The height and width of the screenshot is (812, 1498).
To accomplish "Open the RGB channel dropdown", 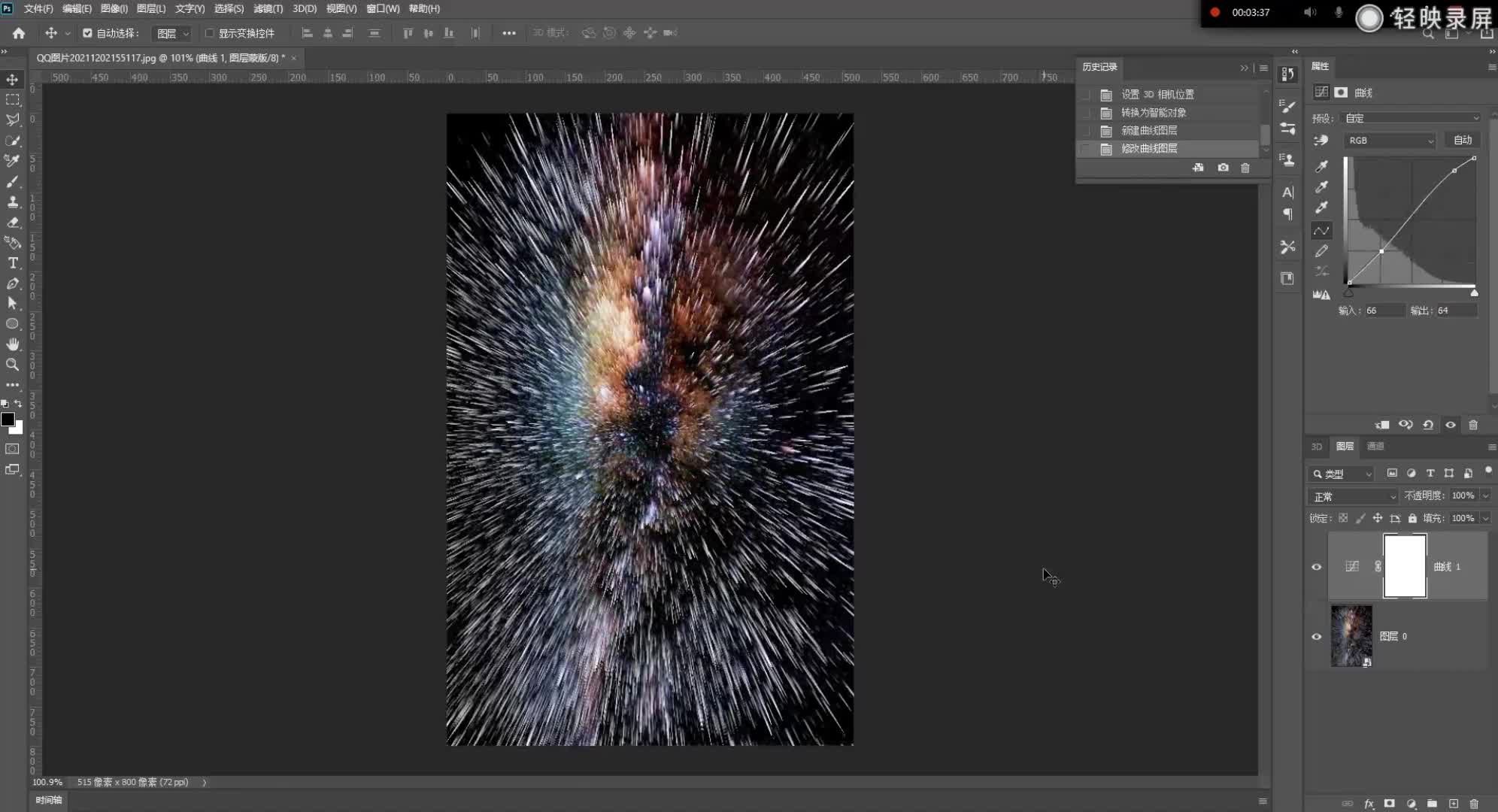I will click(1389, 140).
